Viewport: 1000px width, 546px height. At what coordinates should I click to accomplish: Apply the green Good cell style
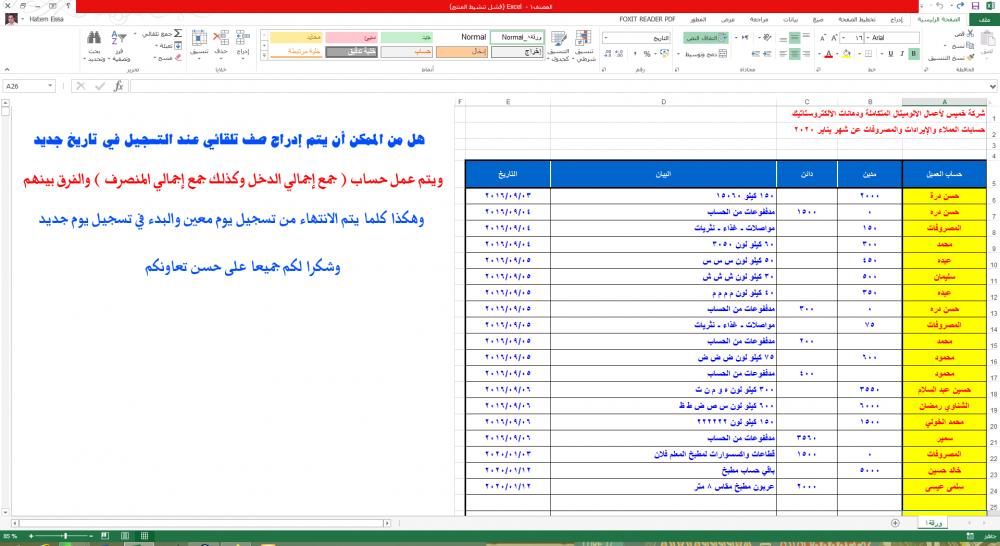pos(406,37)
